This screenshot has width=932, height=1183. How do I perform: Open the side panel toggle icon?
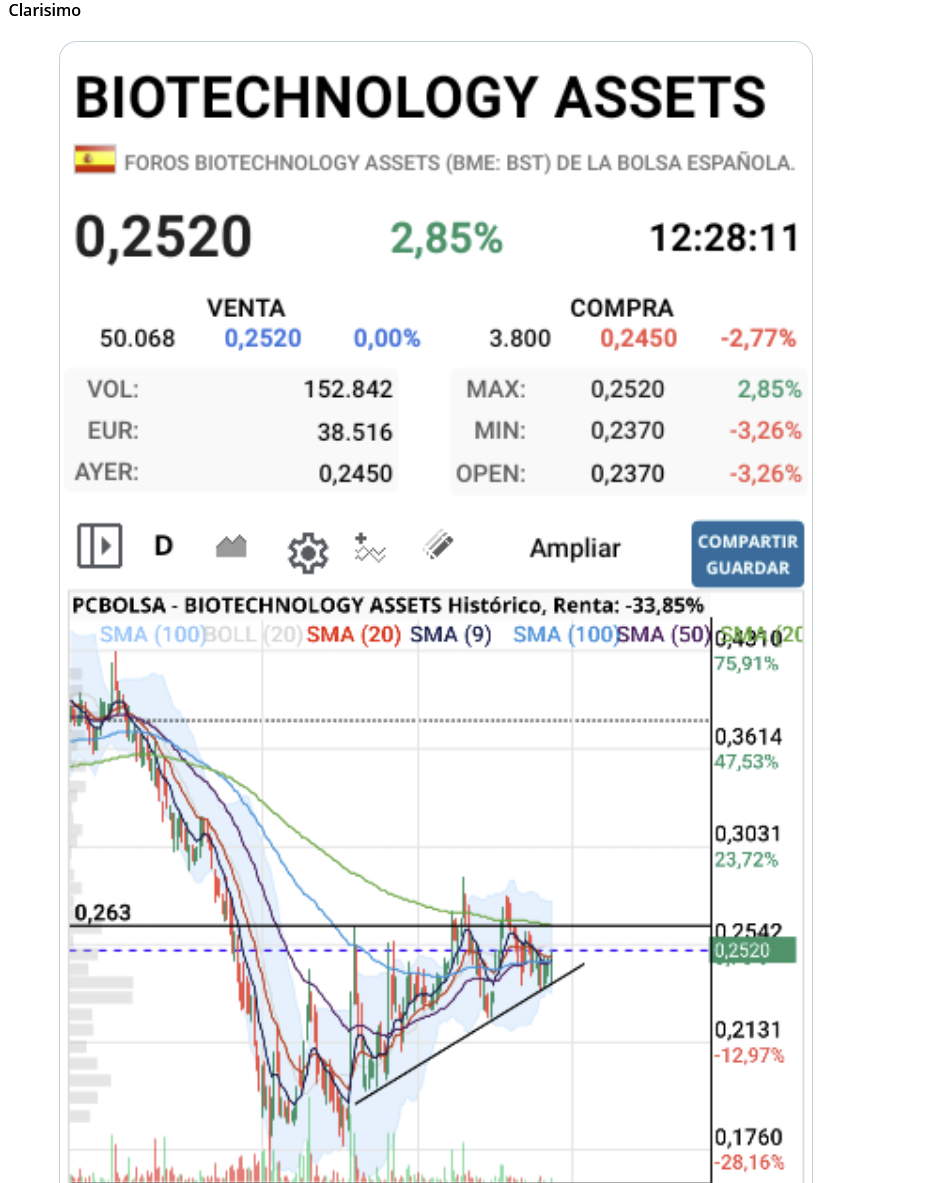tap(100, 545)
